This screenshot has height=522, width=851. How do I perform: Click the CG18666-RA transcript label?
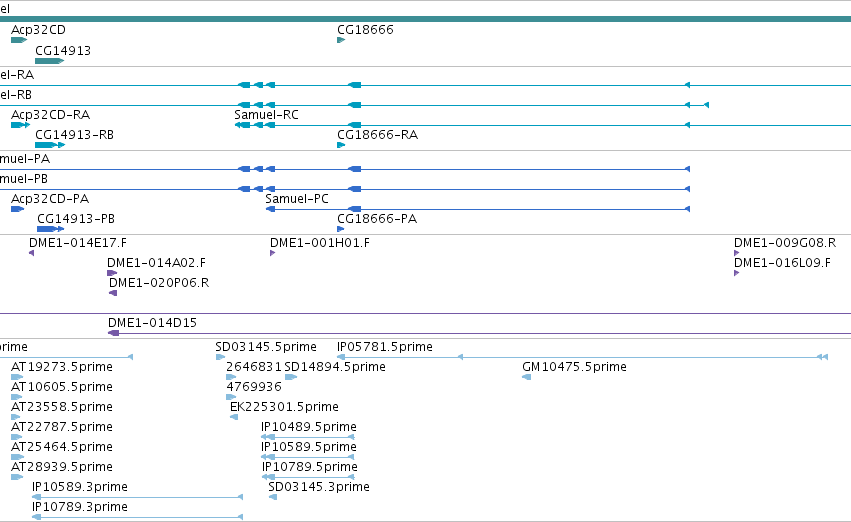(377, 135)
